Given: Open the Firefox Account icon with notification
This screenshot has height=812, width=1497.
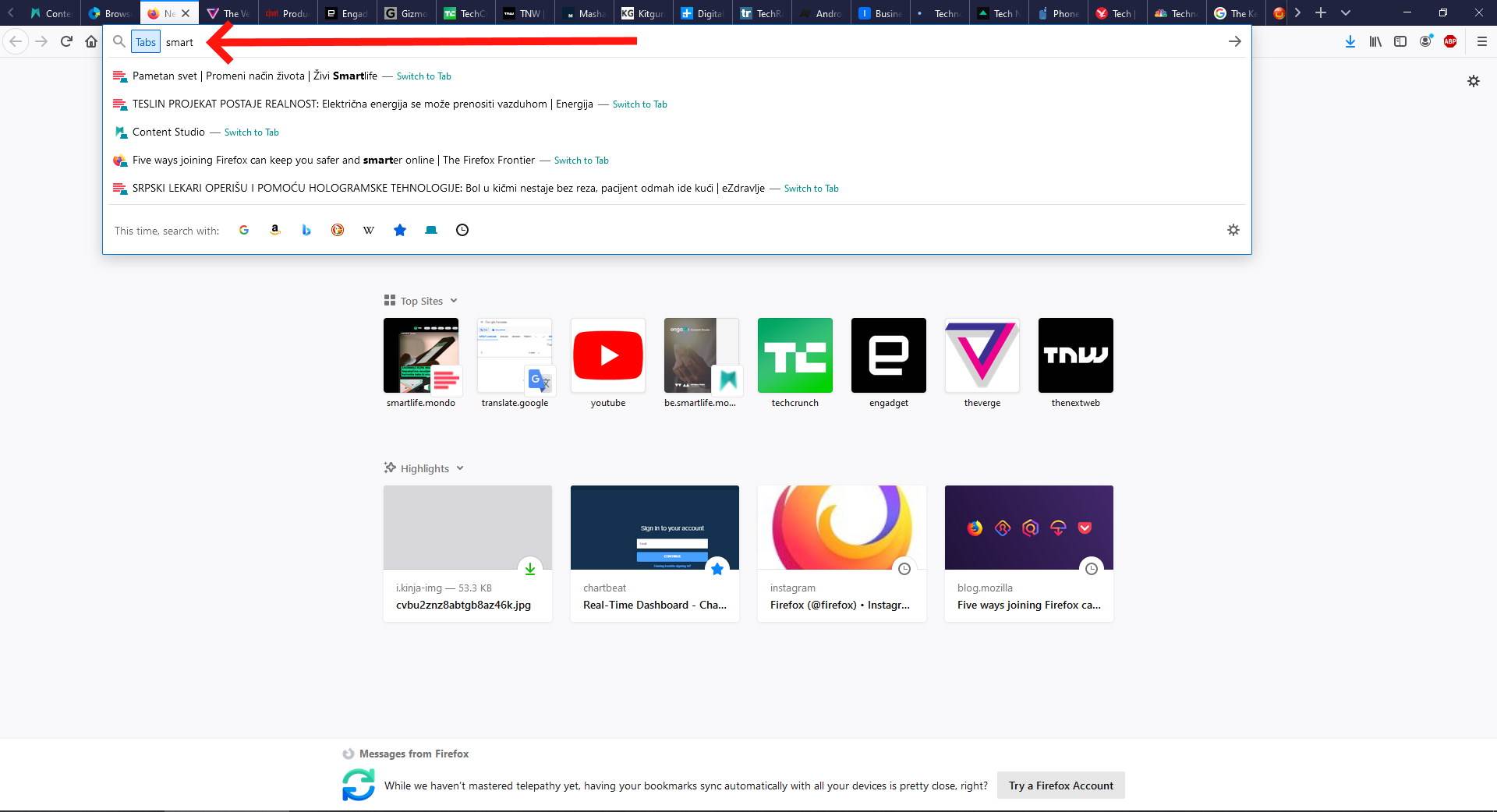Looking at the screenshot, I should [x=1426, y=41].
